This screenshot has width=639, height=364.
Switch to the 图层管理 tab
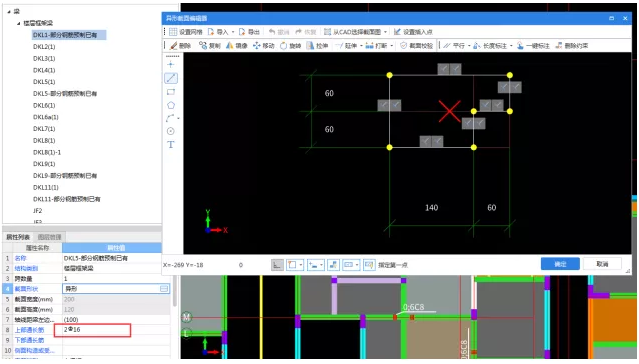(x=49, y=237)
